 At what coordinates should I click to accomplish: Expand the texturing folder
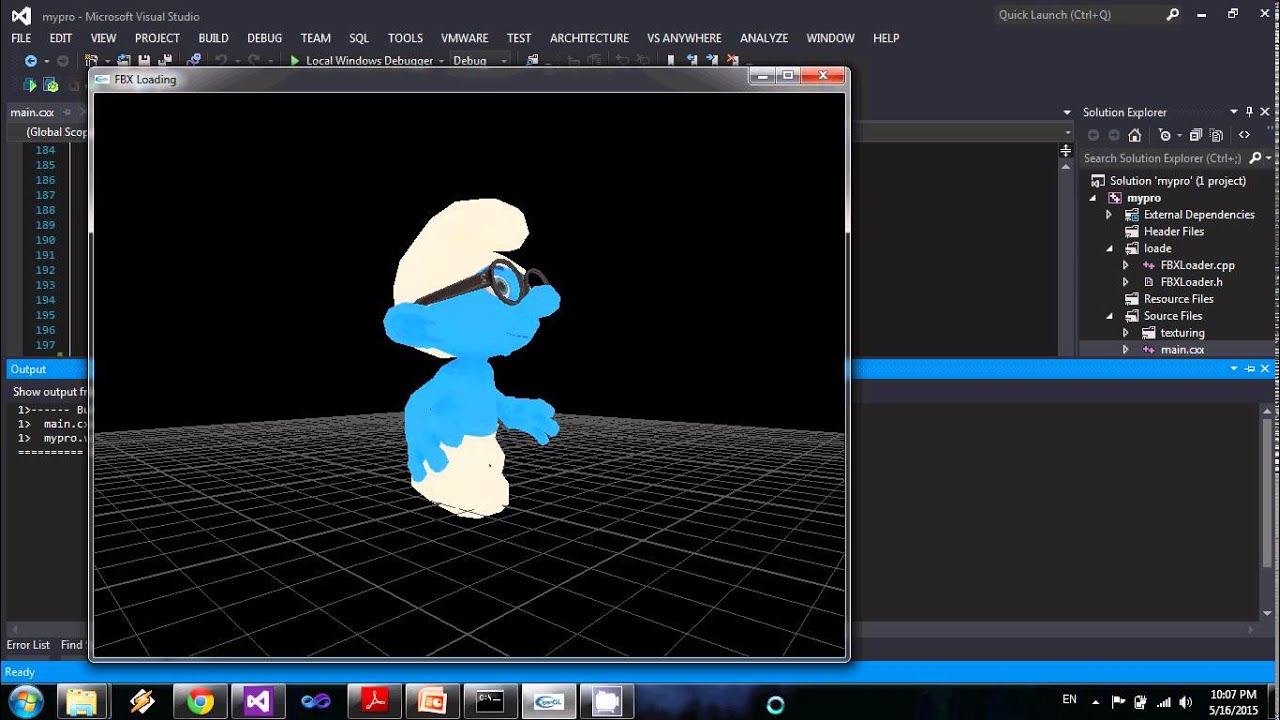[1126, 333]
